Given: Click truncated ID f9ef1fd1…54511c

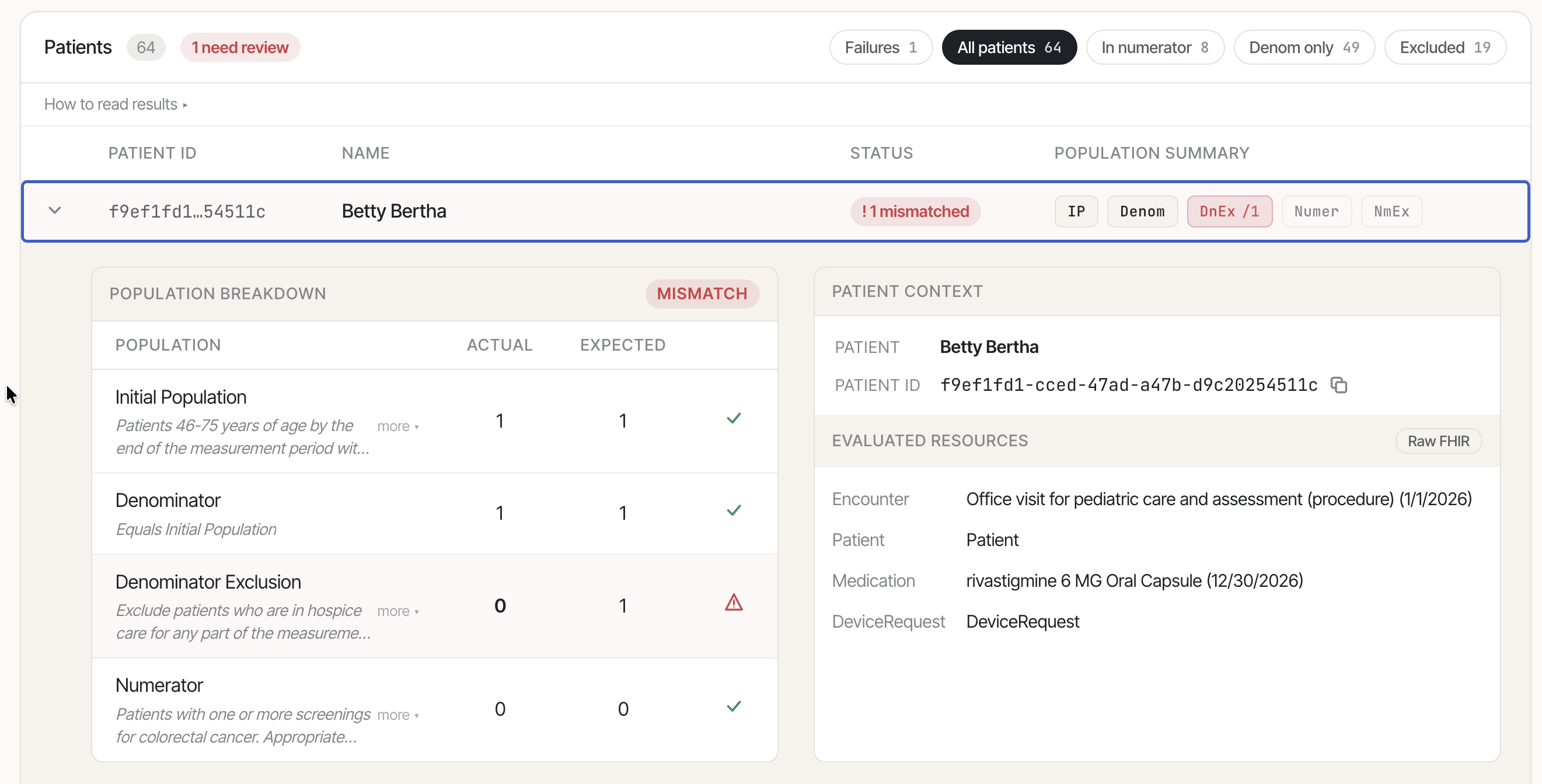Looking at the screenshot, I should pyautogui.click(x=187, y=211).
